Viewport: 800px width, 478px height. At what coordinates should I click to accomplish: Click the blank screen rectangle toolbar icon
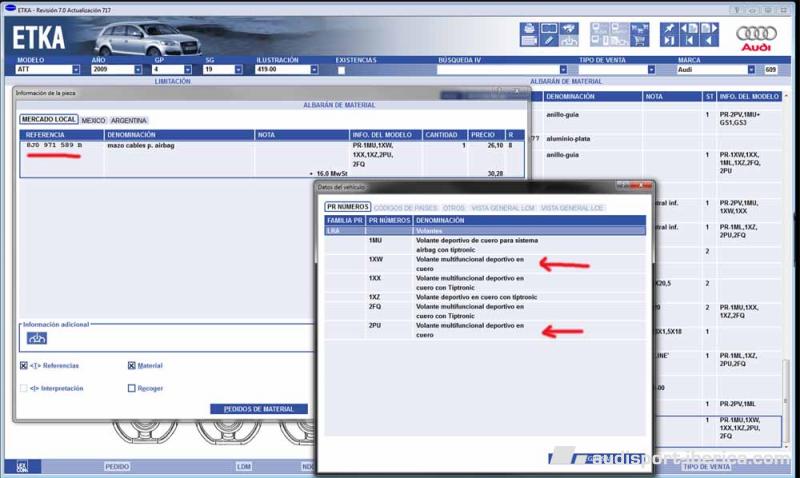549,29
